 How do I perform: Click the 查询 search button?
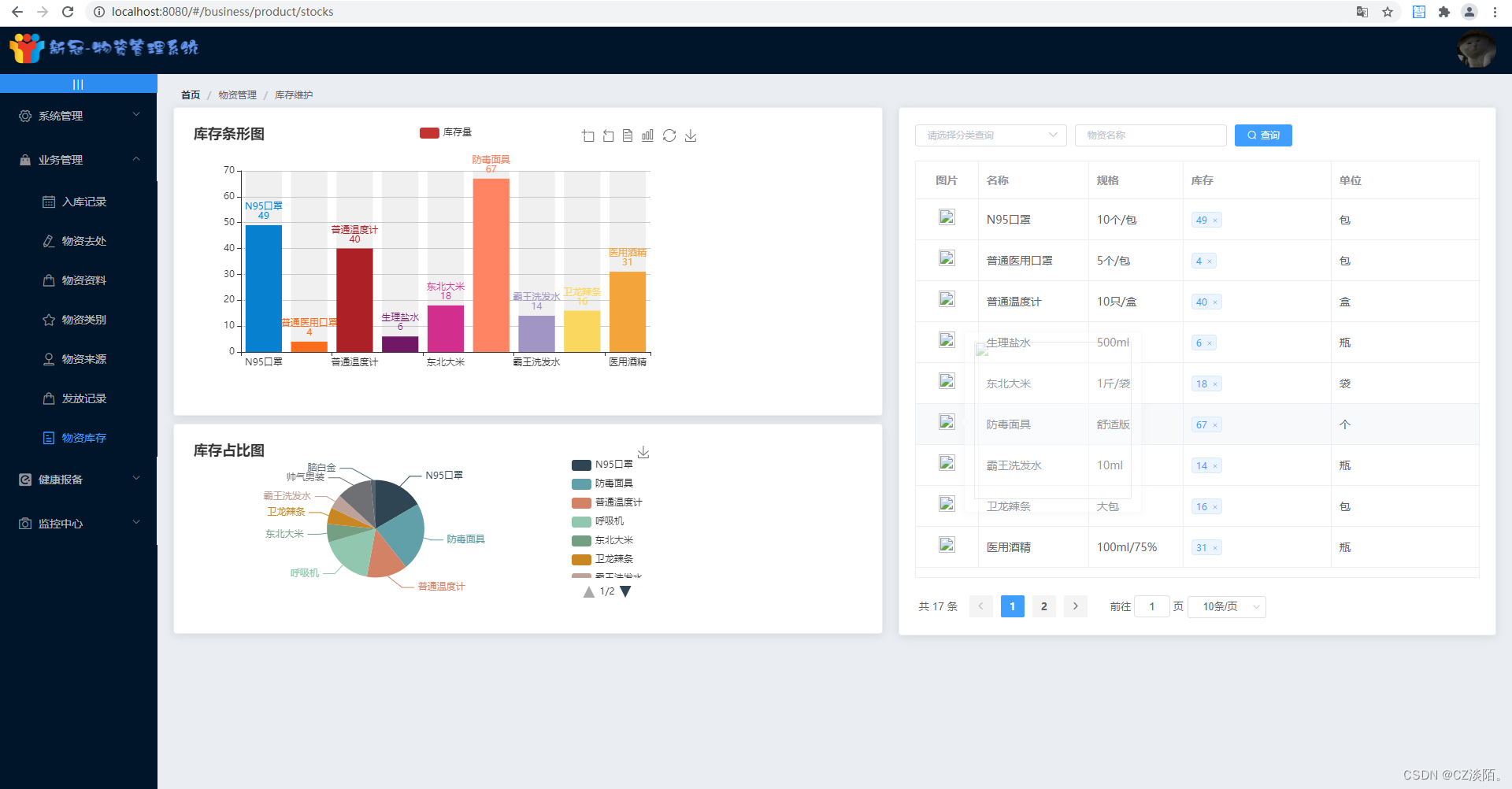coord(1263,135)
